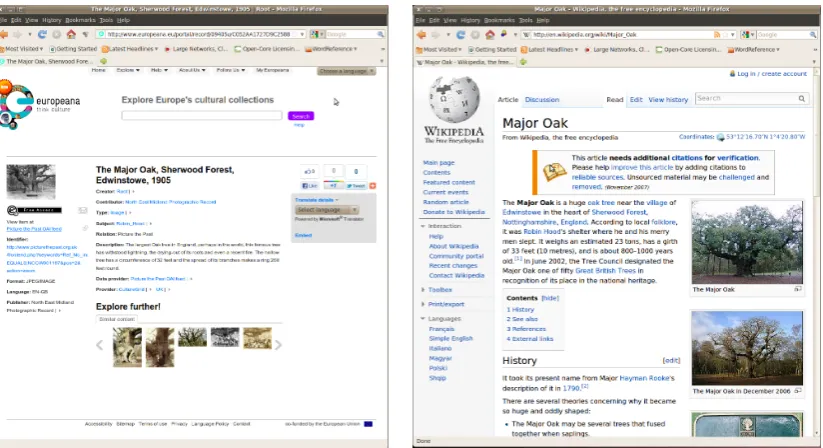Open the Robin Hood link in the article

541,232
